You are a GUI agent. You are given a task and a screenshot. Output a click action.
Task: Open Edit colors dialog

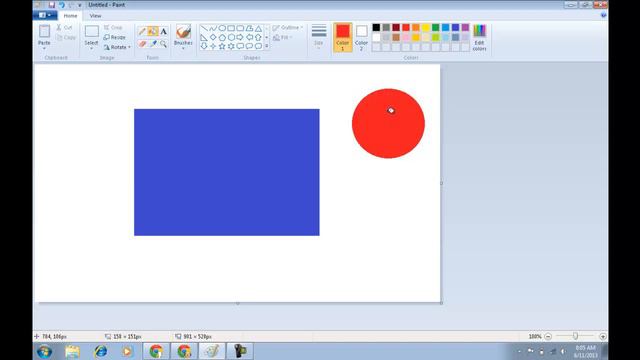(x=479, y=37)
